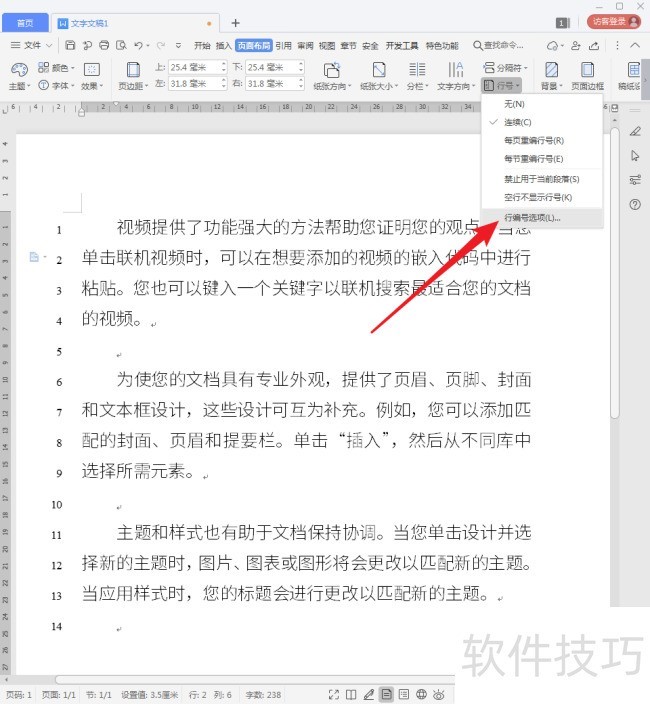
Task: Click the 字数: 238 word count
Action: [x=264, y=695]
